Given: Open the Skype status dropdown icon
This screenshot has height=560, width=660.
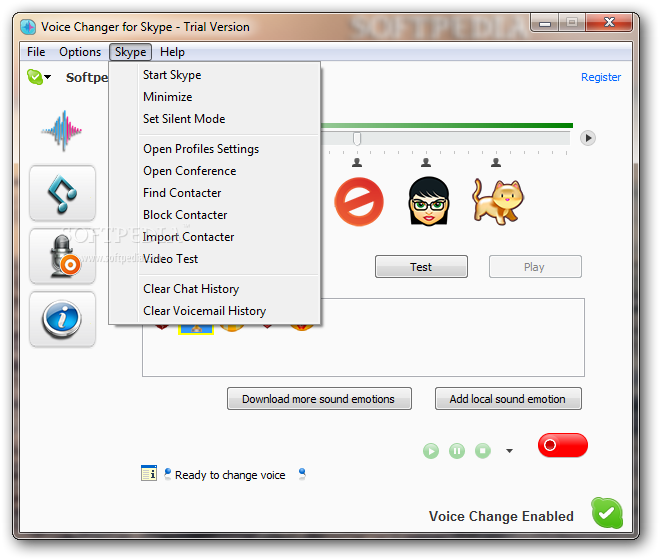Looking at the screenshot, I should 39,77.
